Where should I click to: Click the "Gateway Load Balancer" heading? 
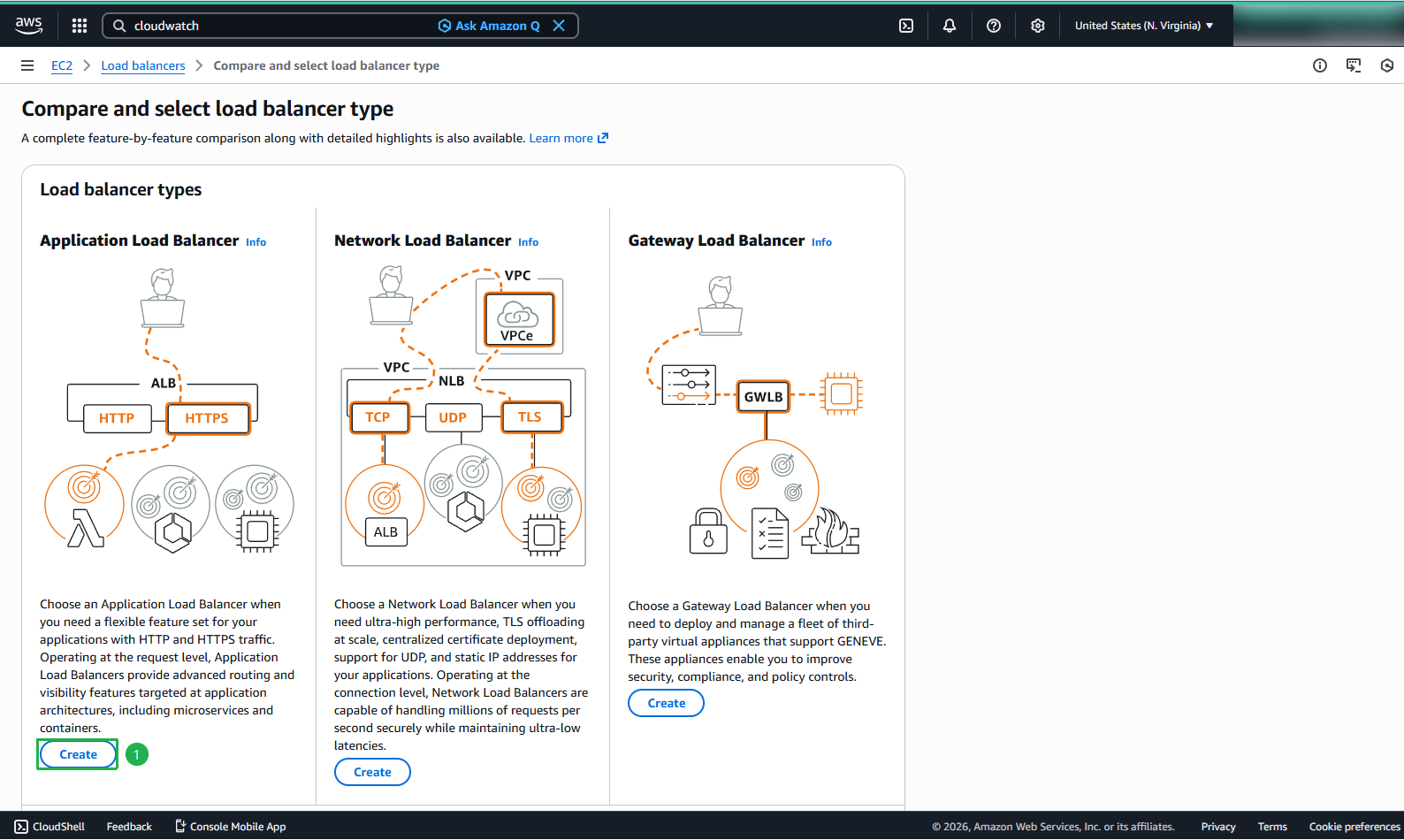[x=716, y=241]
